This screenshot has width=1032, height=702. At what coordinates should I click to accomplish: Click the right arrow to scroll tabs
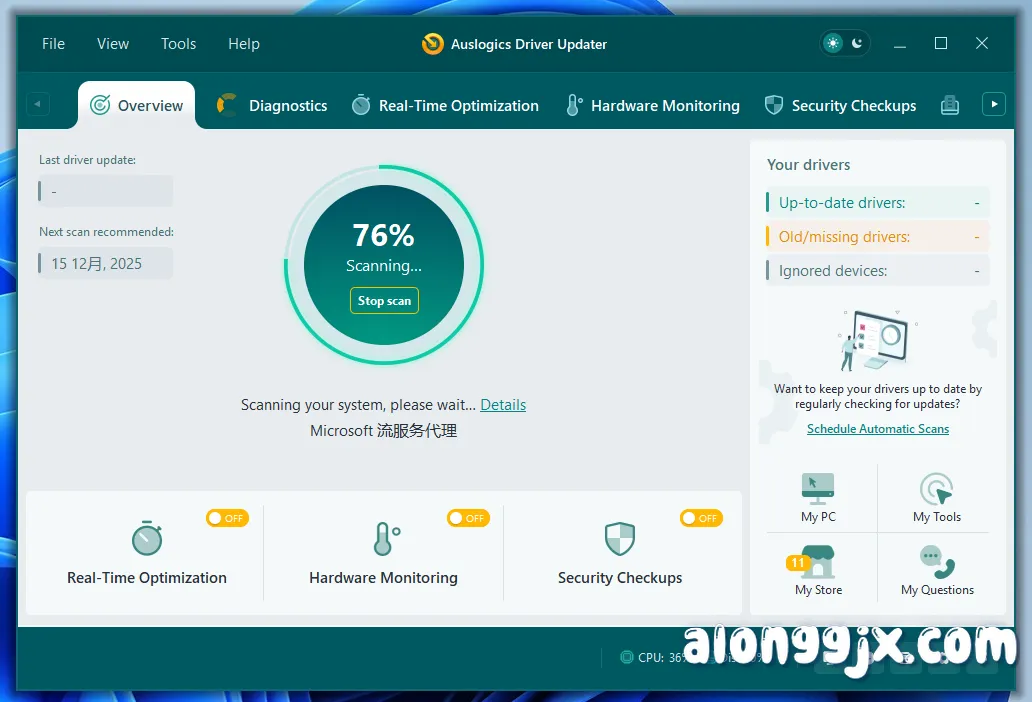994,103
